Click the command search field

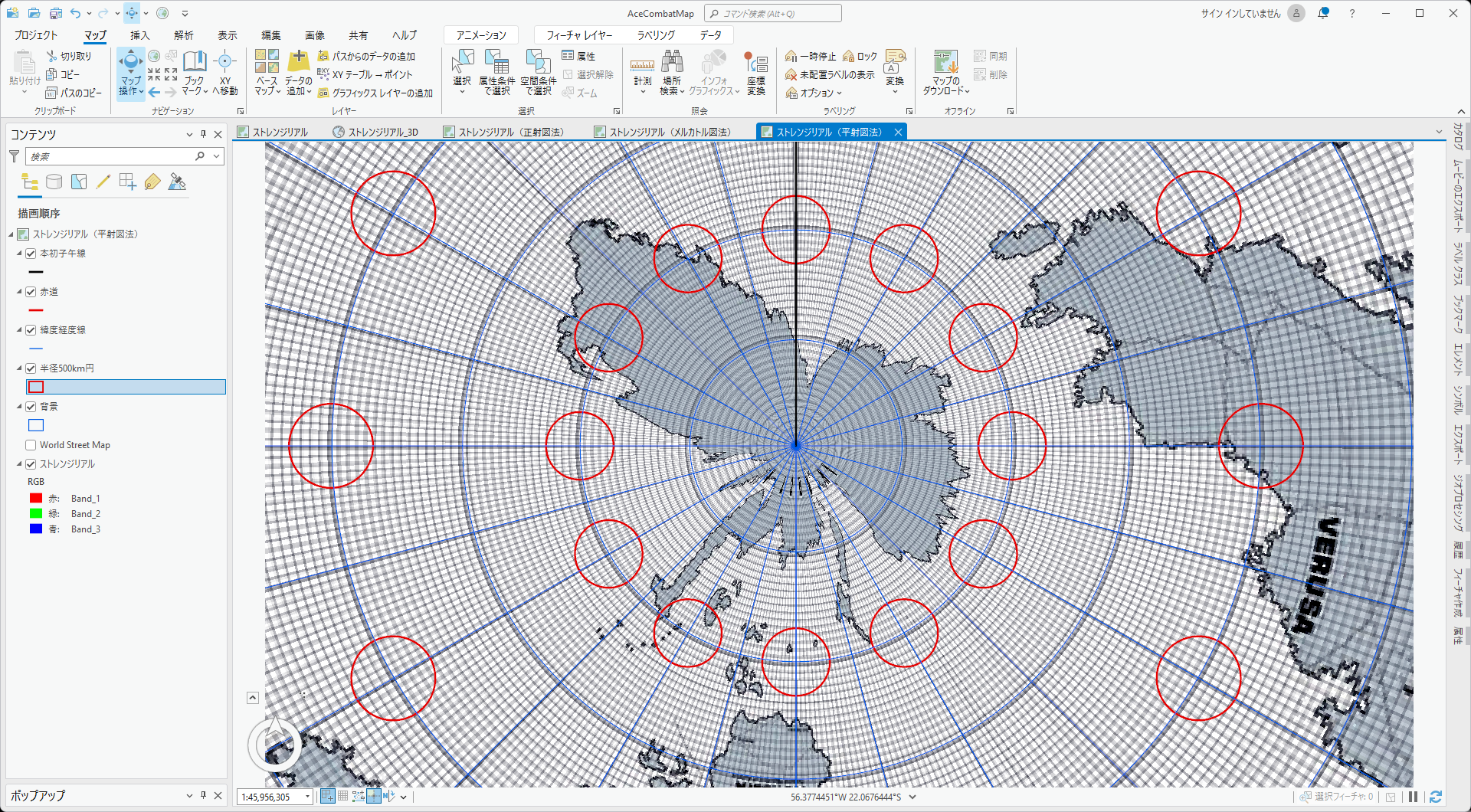773,13
